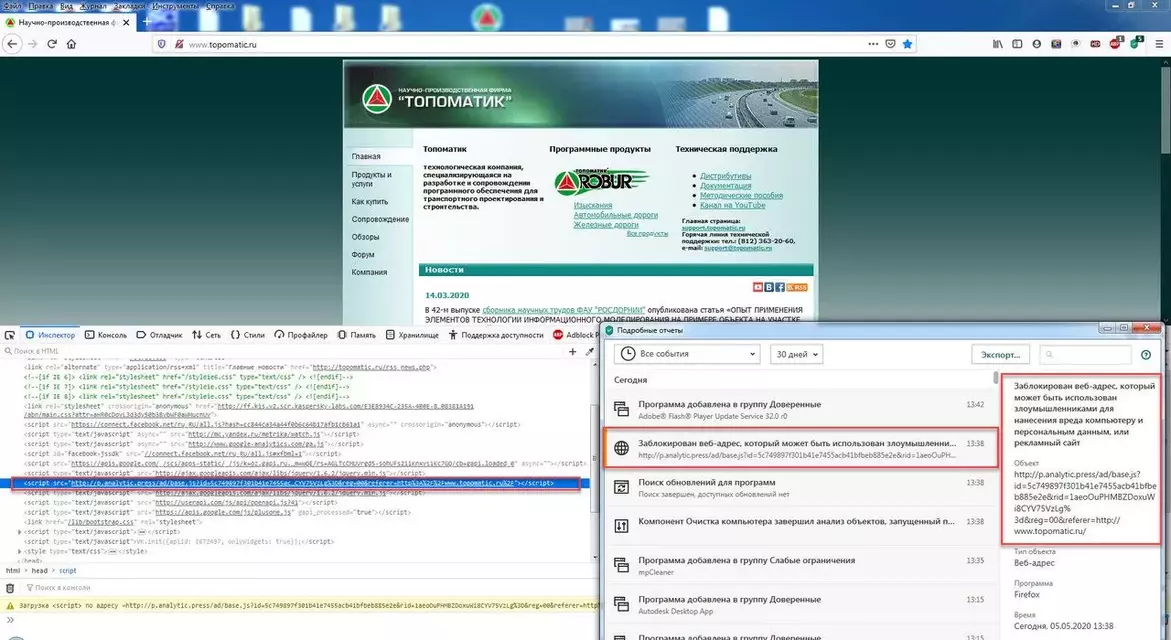
Task: Open the Канал на YouTube link
Action: (x=732, y=205)
